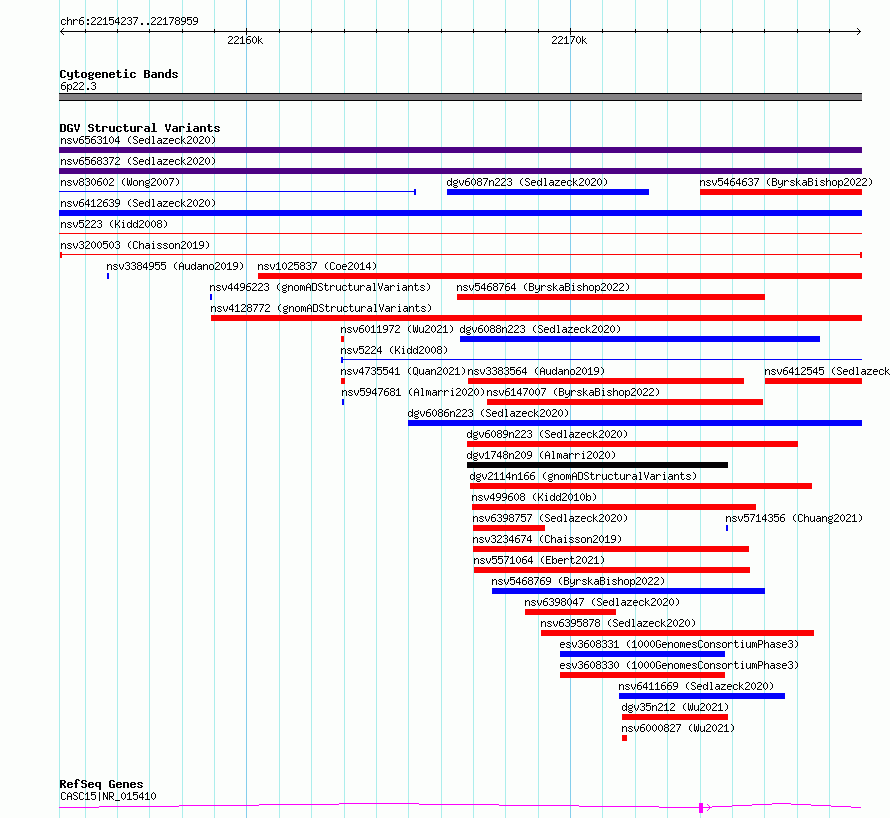Click the 22170k ruler mark
The width and height of the screenshot is (890, 818).
point(569,40)
